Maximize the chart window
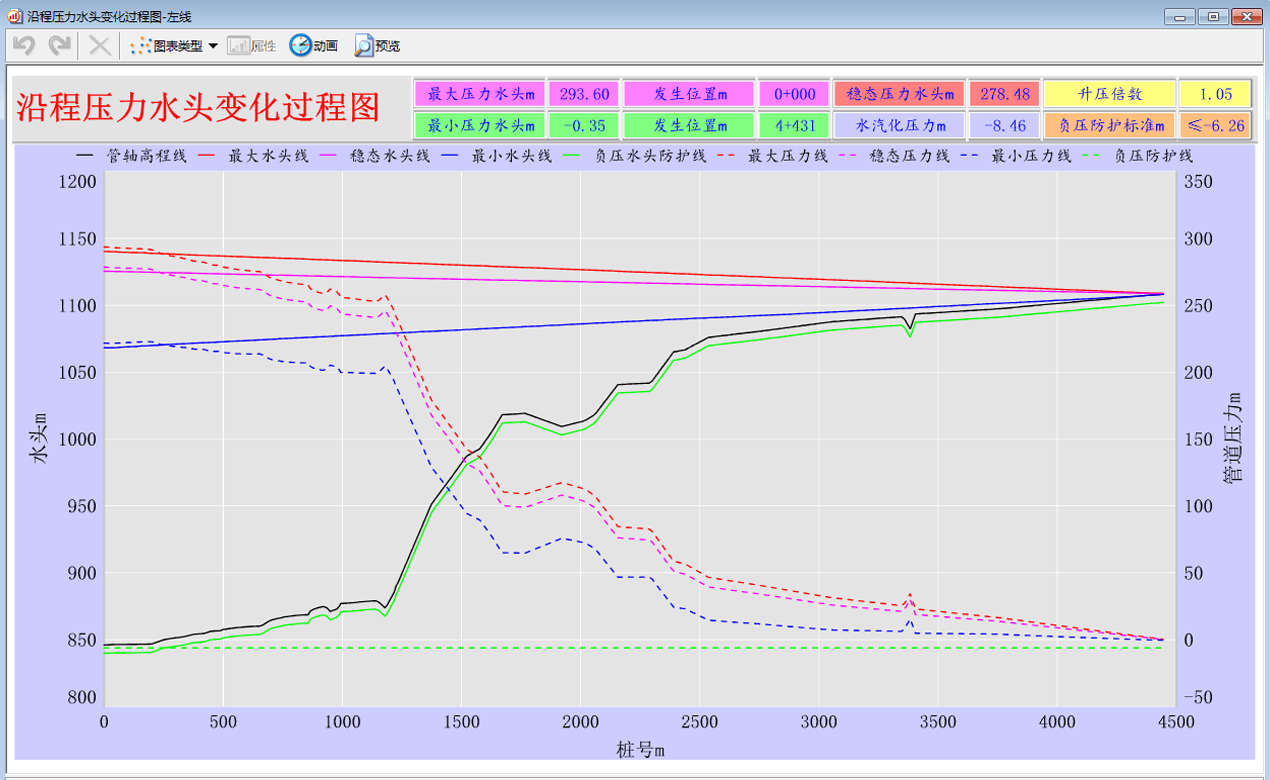The width and height of the screenshot is (1270, 780). 1213,17
